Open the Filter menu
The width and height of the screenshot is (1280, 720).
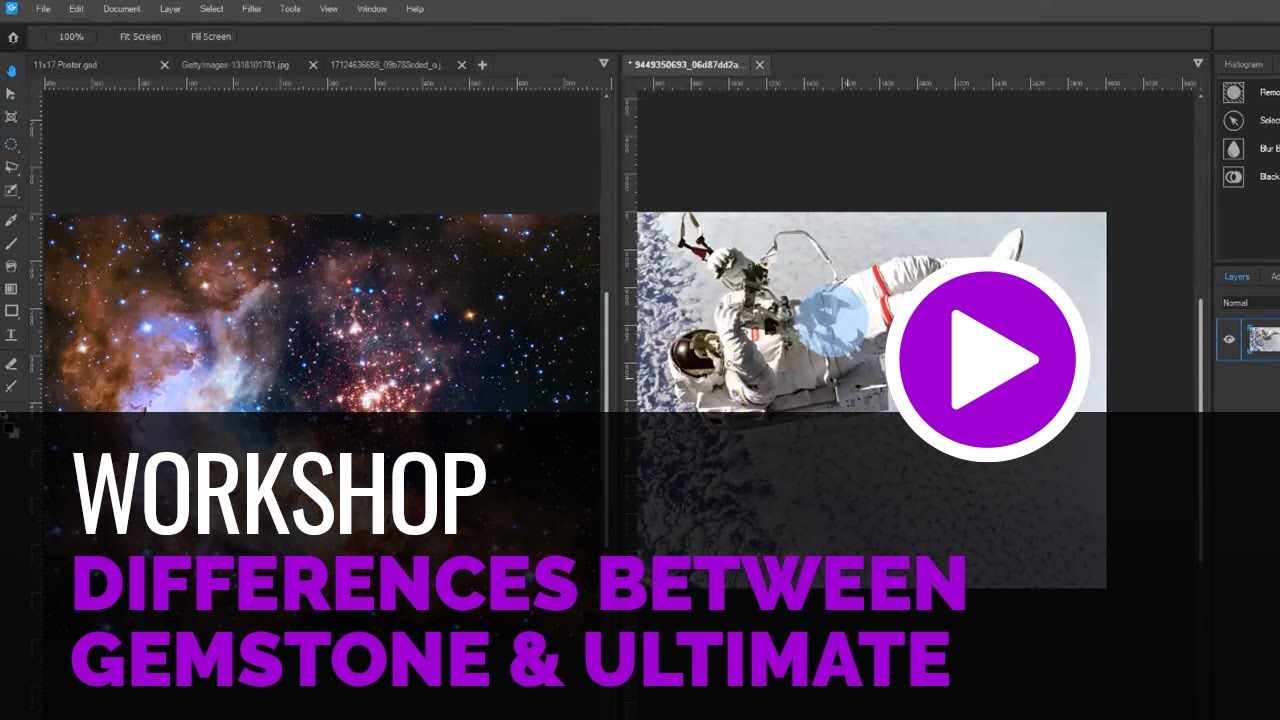tap(252, 9)
